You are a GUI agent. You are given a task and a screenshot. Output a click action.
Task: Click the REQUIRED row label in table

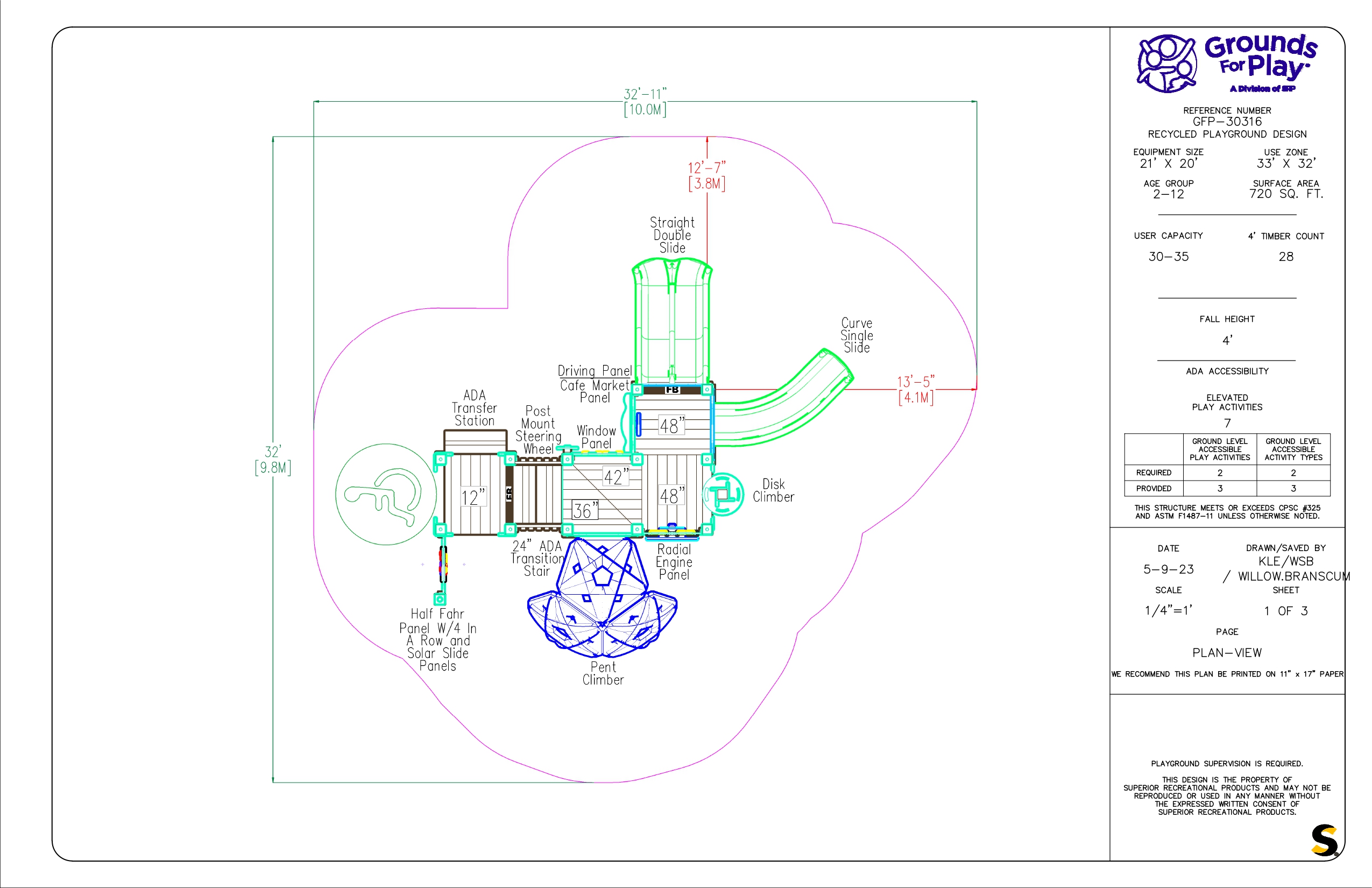click(x=1154, y=473)
